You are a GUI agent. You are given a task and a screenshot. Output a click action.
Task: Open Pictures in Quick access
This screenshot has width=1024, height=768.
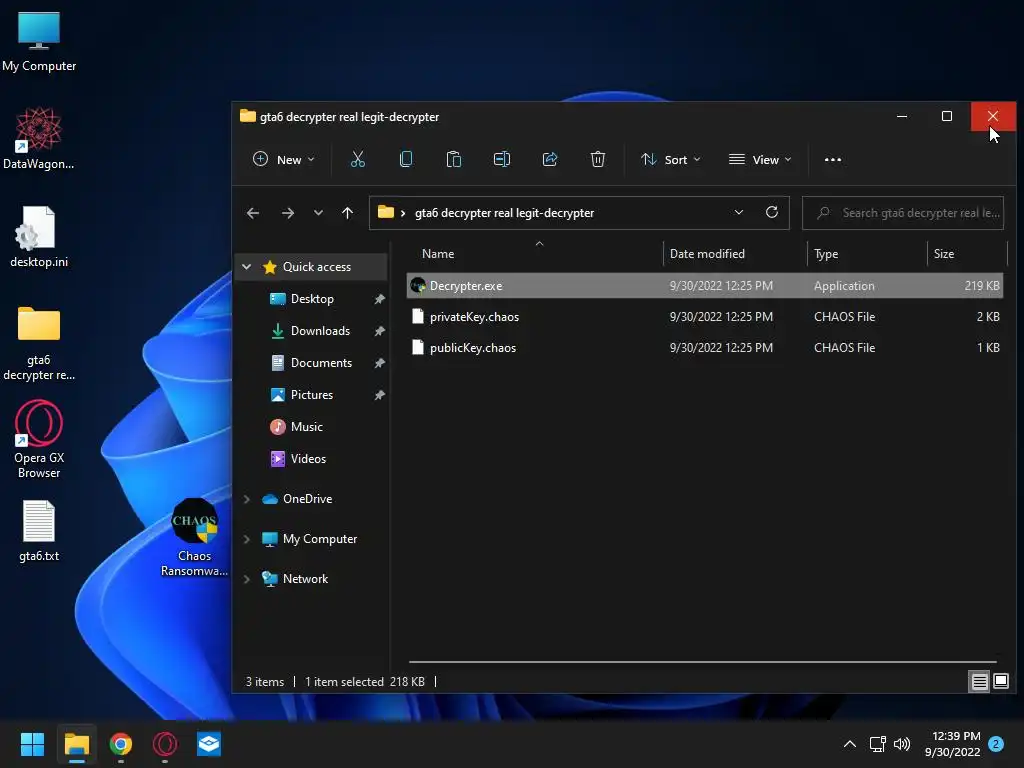pos(312,394)
